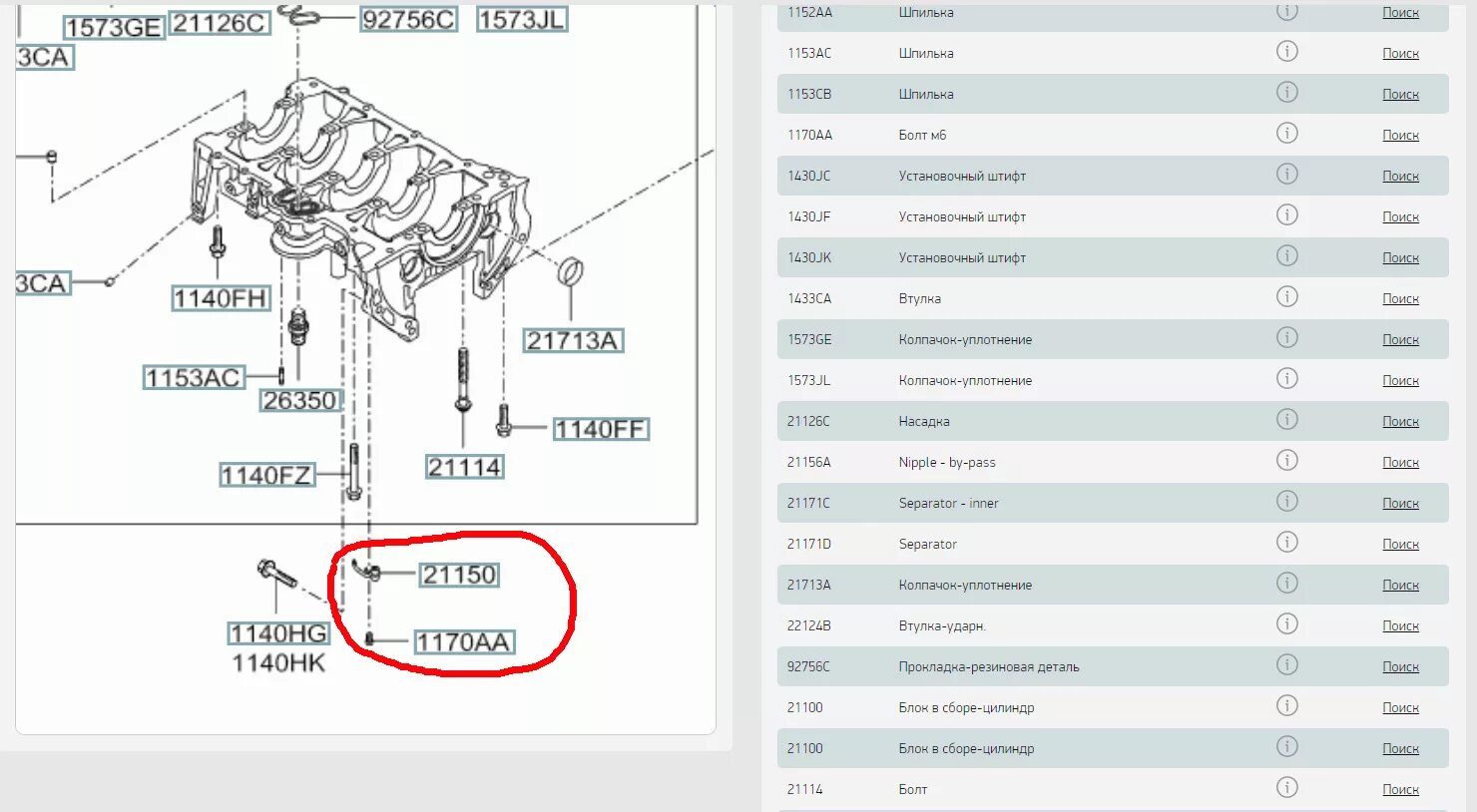Select diagram label 1573GE
This screenshot has width=1477, height=812.
click(x=114, y=28)
